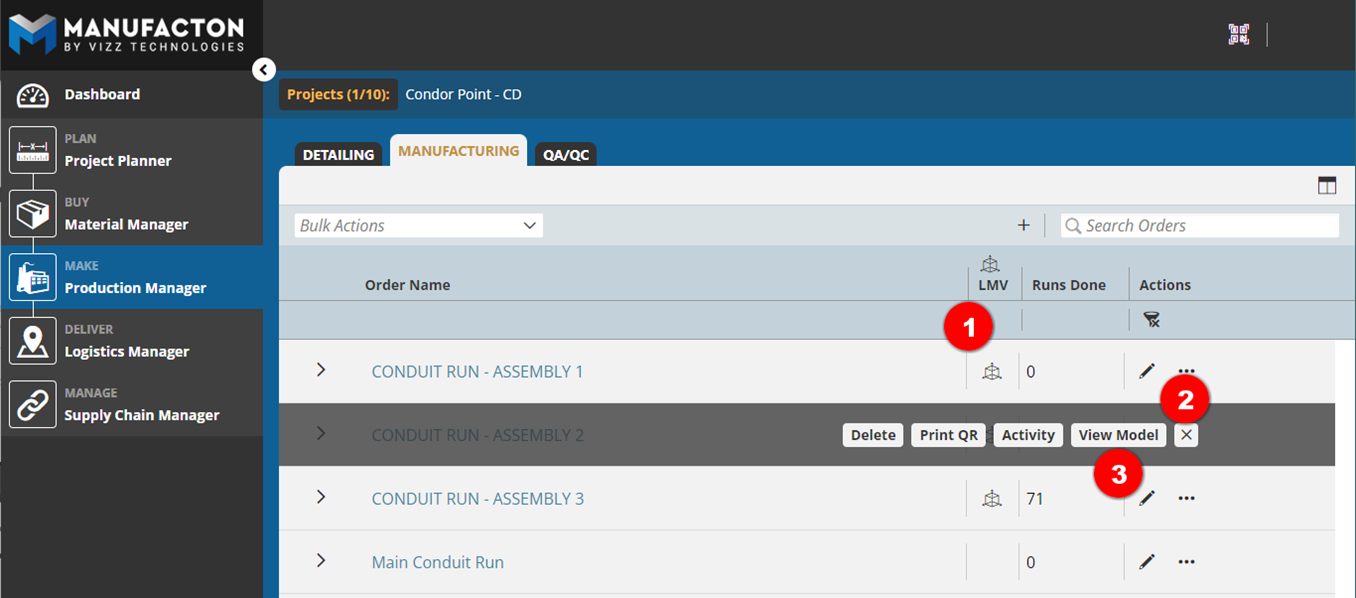Click the ellipsis menu for CONDUIT RUN - ASSEMBLY 1

1186,370
